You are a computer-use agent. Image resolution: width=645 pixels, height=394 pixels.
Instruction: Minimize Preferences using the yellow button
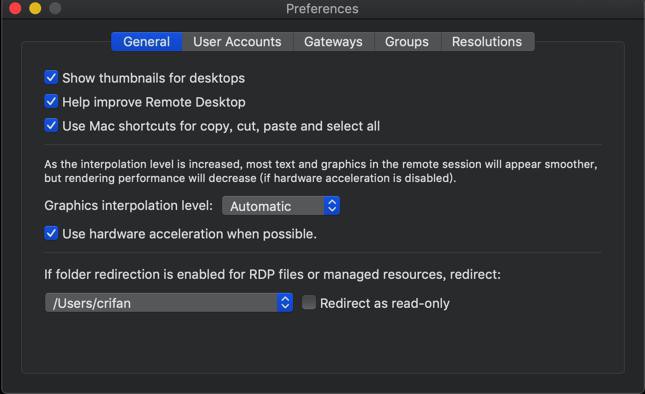coord(35,8)
